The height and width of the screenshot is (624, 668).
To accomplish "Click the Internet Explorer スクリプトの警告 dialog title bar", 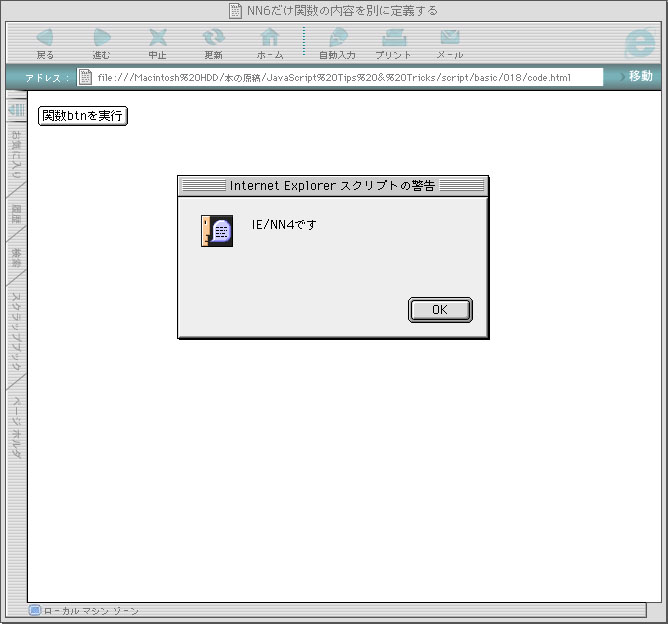I will (333, 186).
